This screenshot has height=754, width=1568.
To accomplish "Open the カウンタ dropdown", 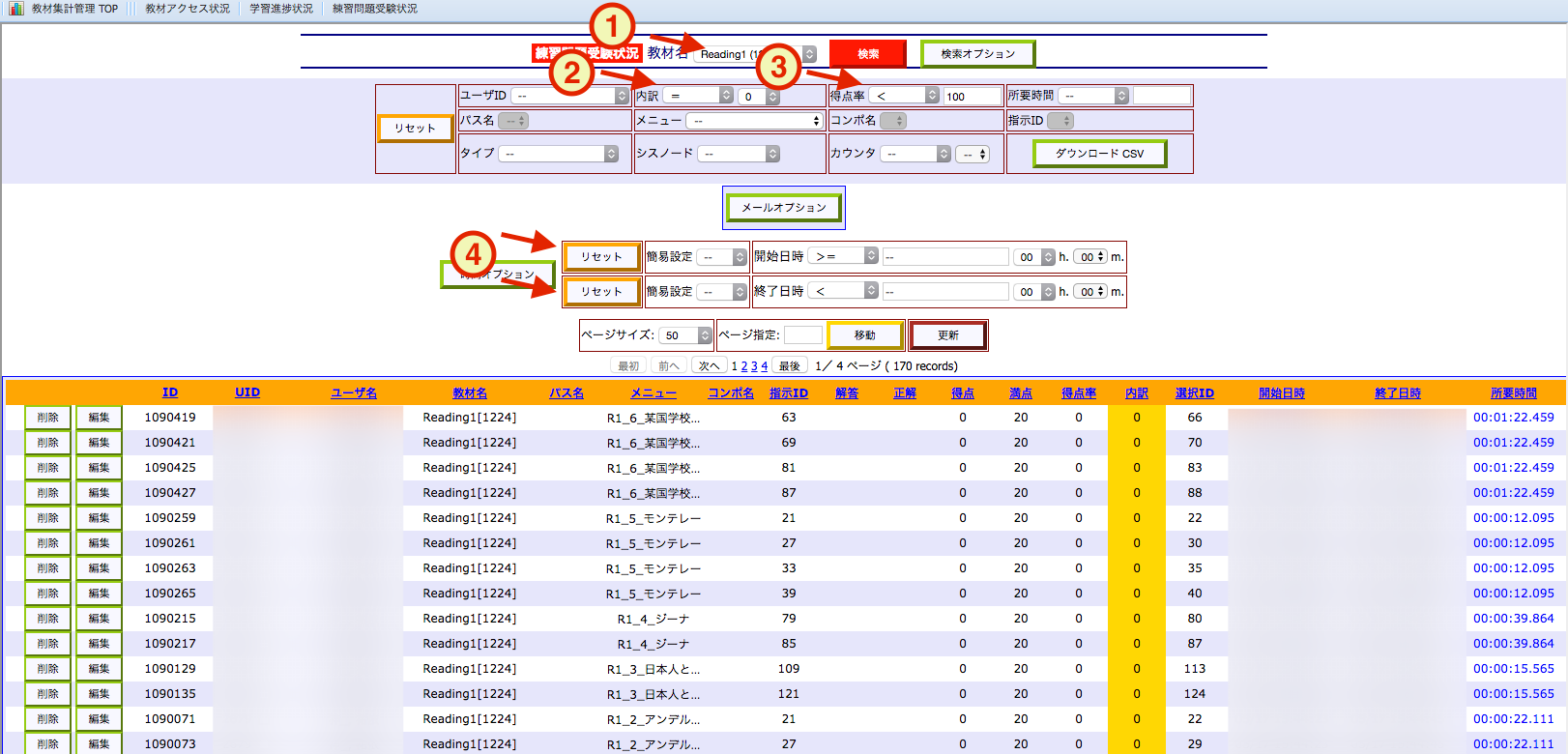I will pos(915,154).
